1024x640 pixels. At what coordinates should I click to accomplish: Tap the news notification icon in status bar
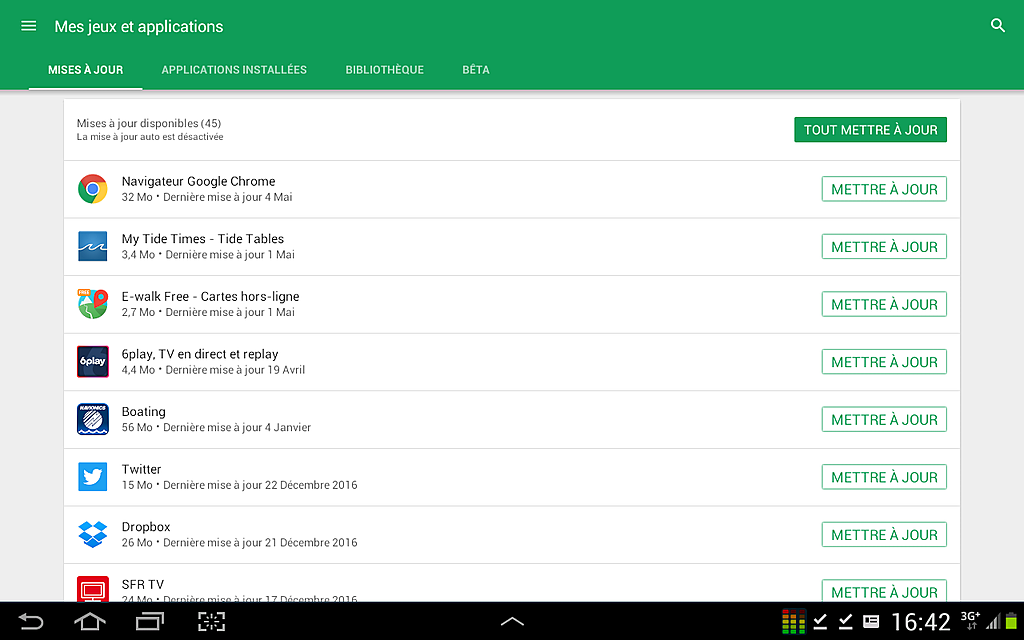[x=871, y=621]
